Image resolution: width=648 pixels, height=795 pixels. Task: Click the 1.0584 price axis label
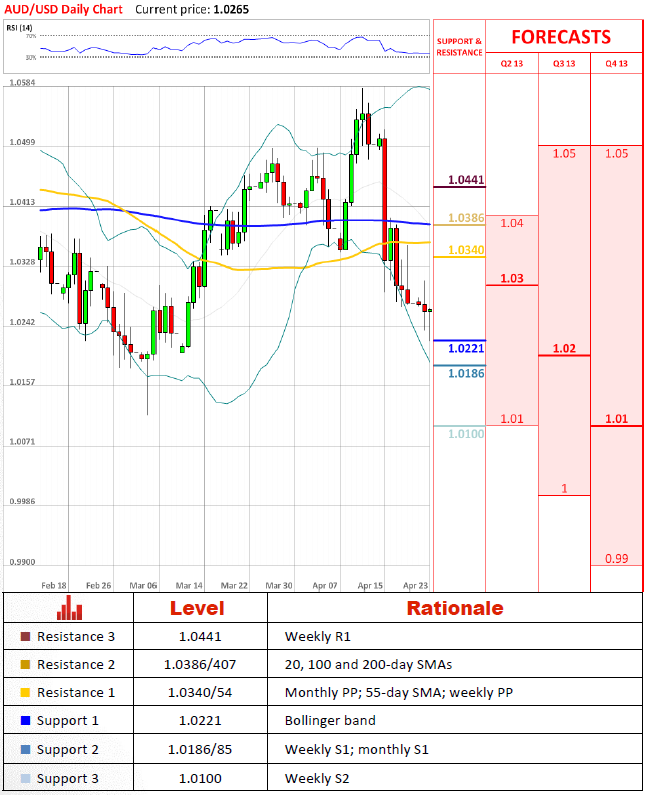tap(22, 83)
